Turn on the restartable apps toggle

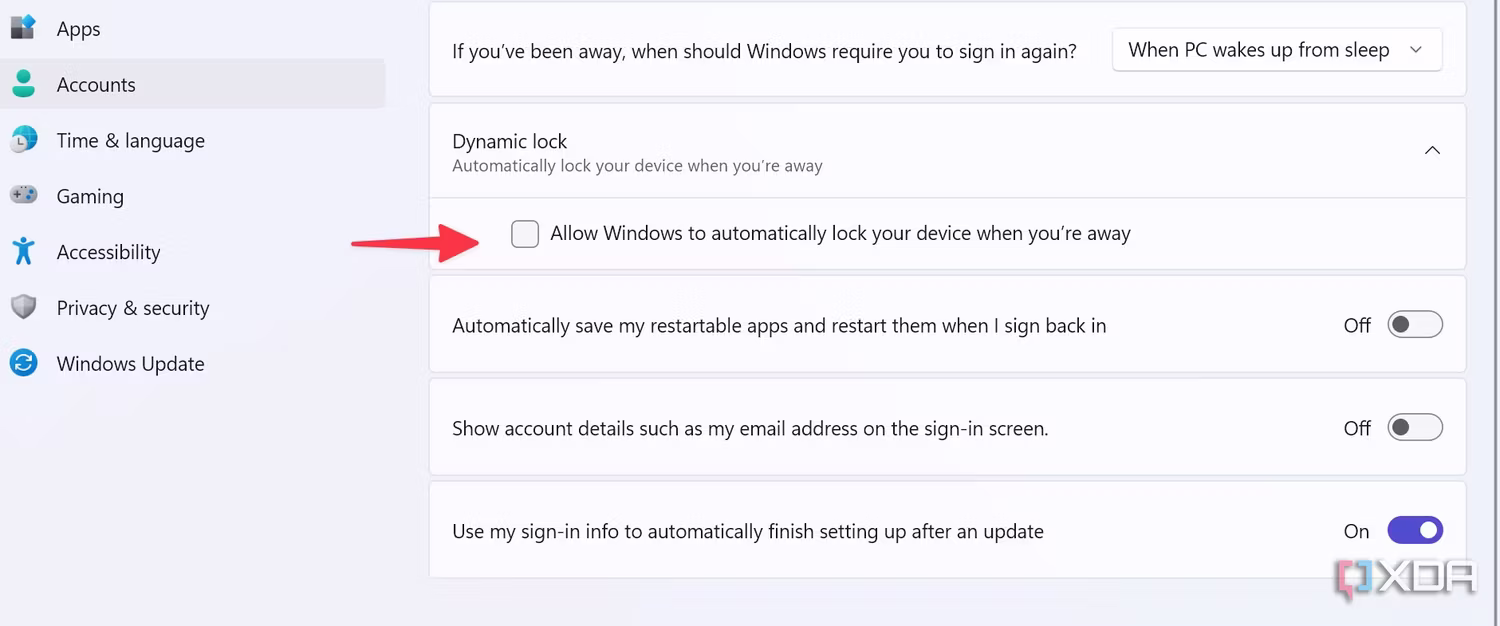pyautogui.click(x=1415, y=325)
